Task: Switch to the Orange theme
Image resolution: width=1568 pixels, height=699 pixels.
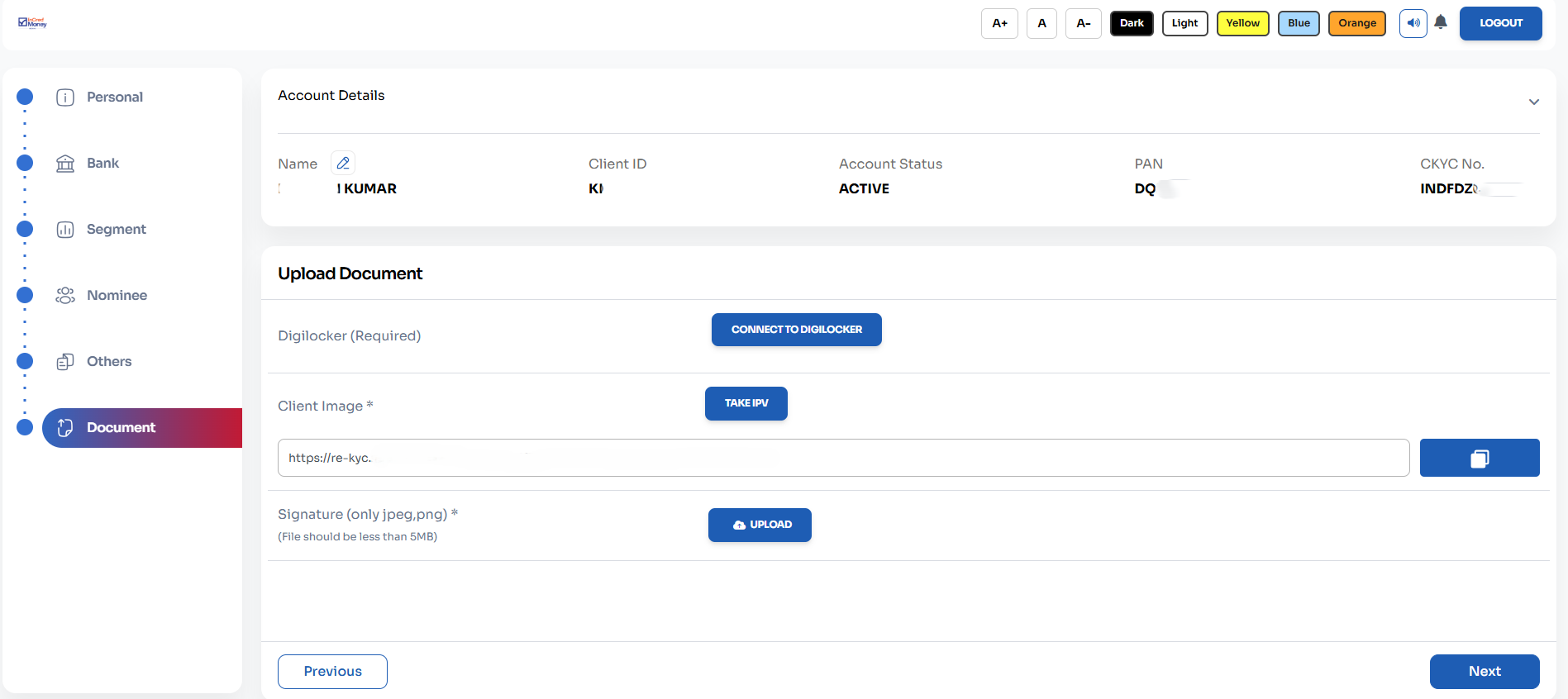Action: tap(1357, 23)
